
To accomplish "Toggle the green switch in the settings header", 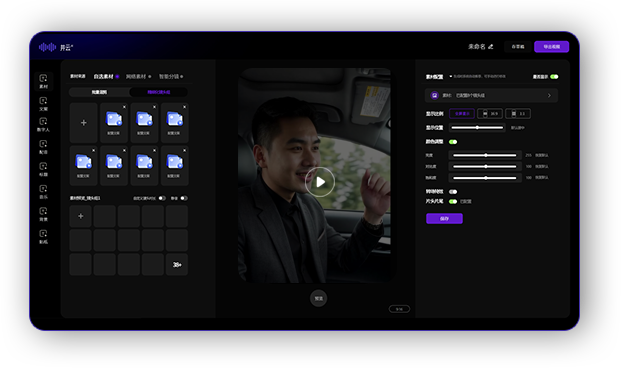I will (x=554, y=76).
